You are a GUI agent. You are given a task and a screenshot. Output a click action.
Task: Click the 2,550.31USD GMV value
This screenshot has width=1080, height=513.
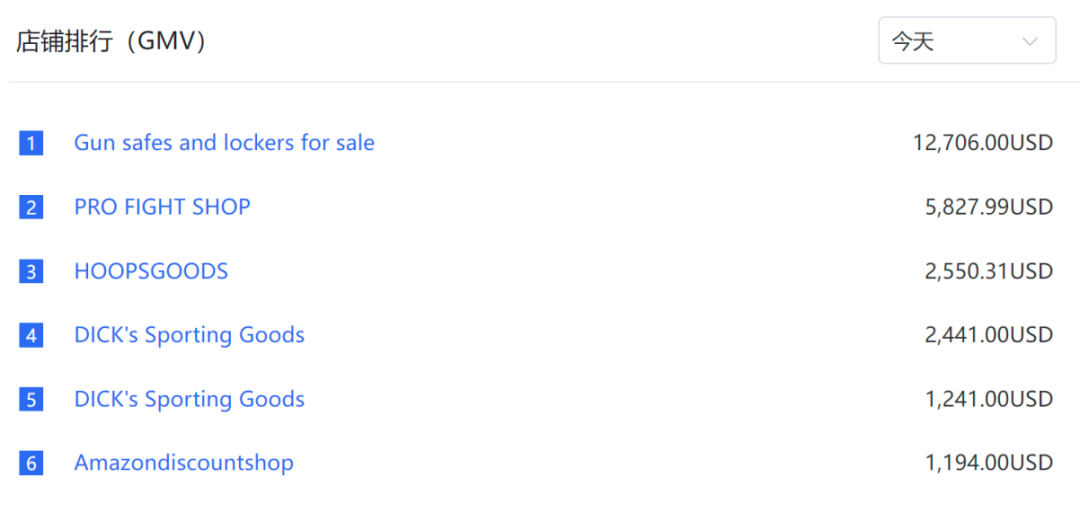(988, 271)
